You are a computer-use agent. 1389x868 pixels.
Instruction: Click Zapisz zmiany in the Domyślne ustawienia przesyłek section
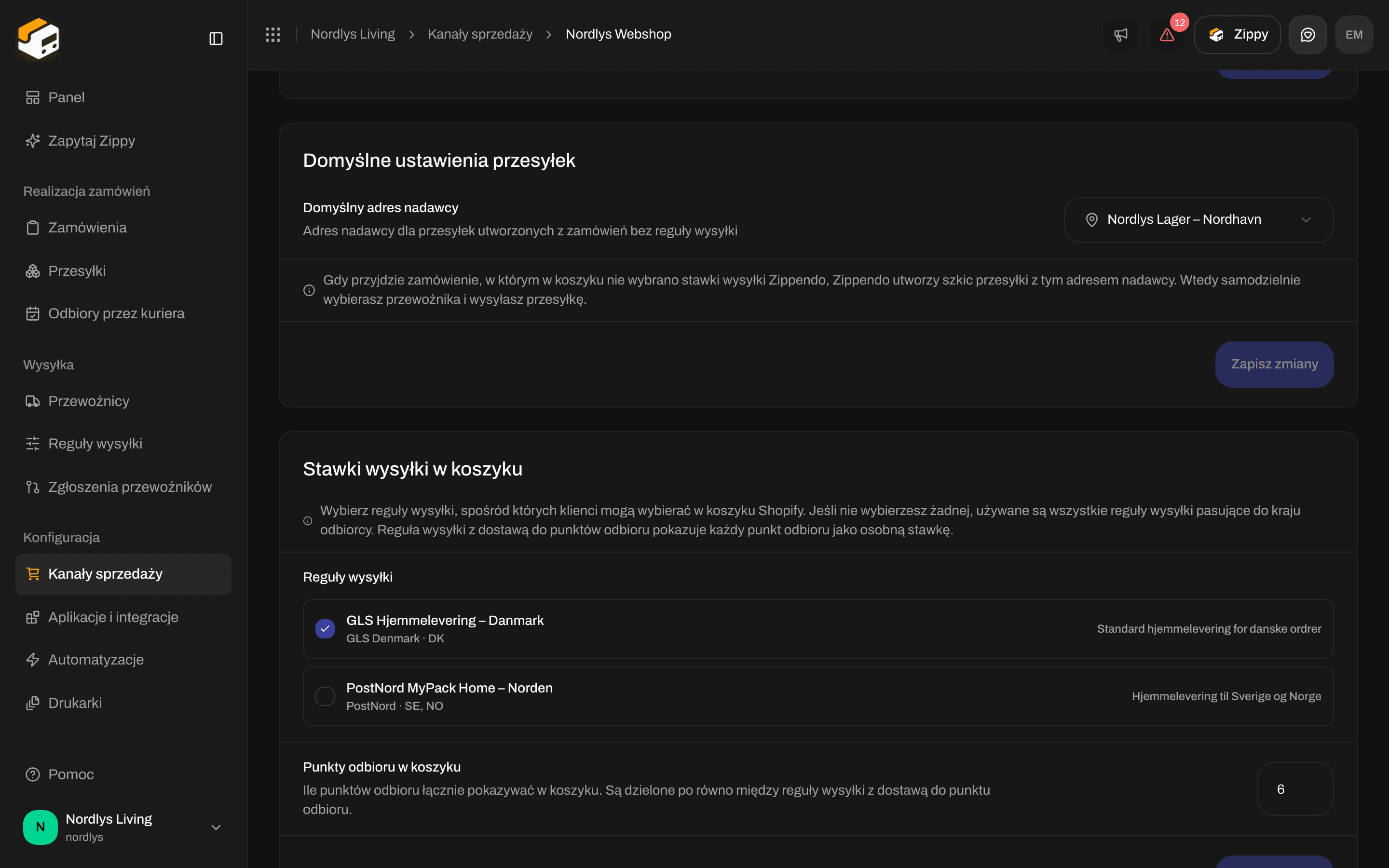1274,365
